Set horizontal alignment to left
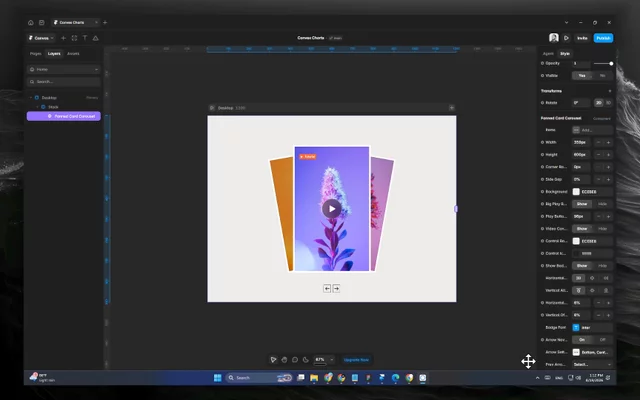 (578, 278)
